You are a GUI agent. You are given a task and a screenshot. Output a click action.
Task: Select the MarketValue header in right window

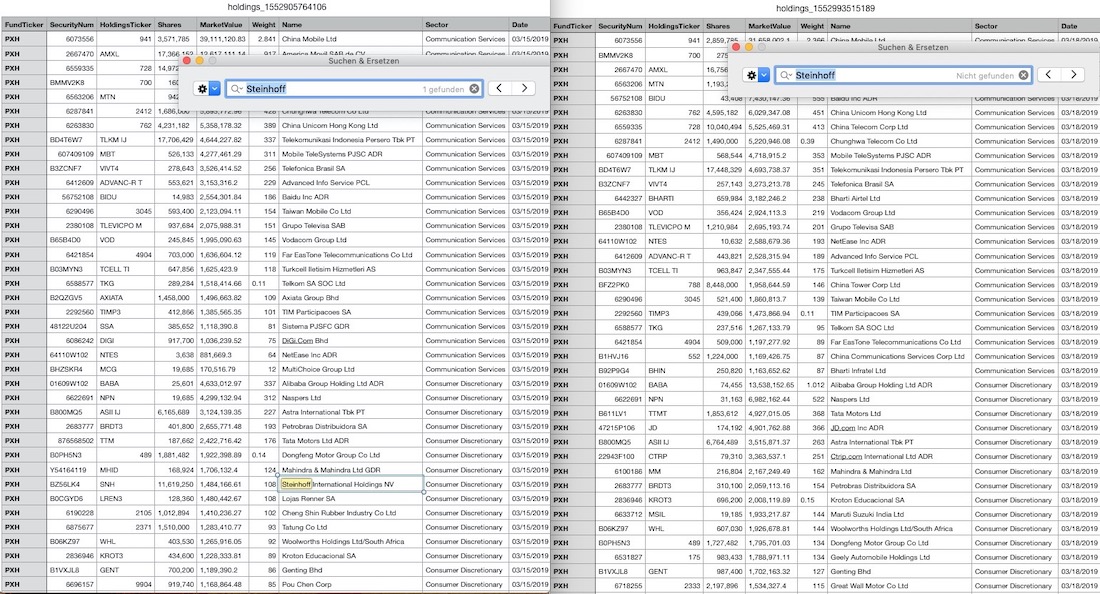pyautogui.click(x=770, y=26)
